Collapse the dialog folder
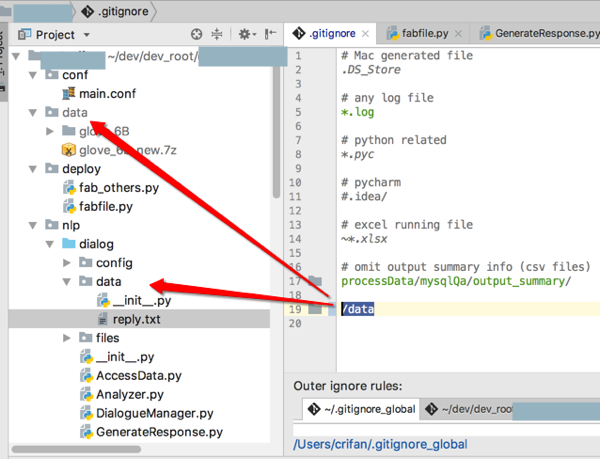Screen dimensions: 600x459 50,244
